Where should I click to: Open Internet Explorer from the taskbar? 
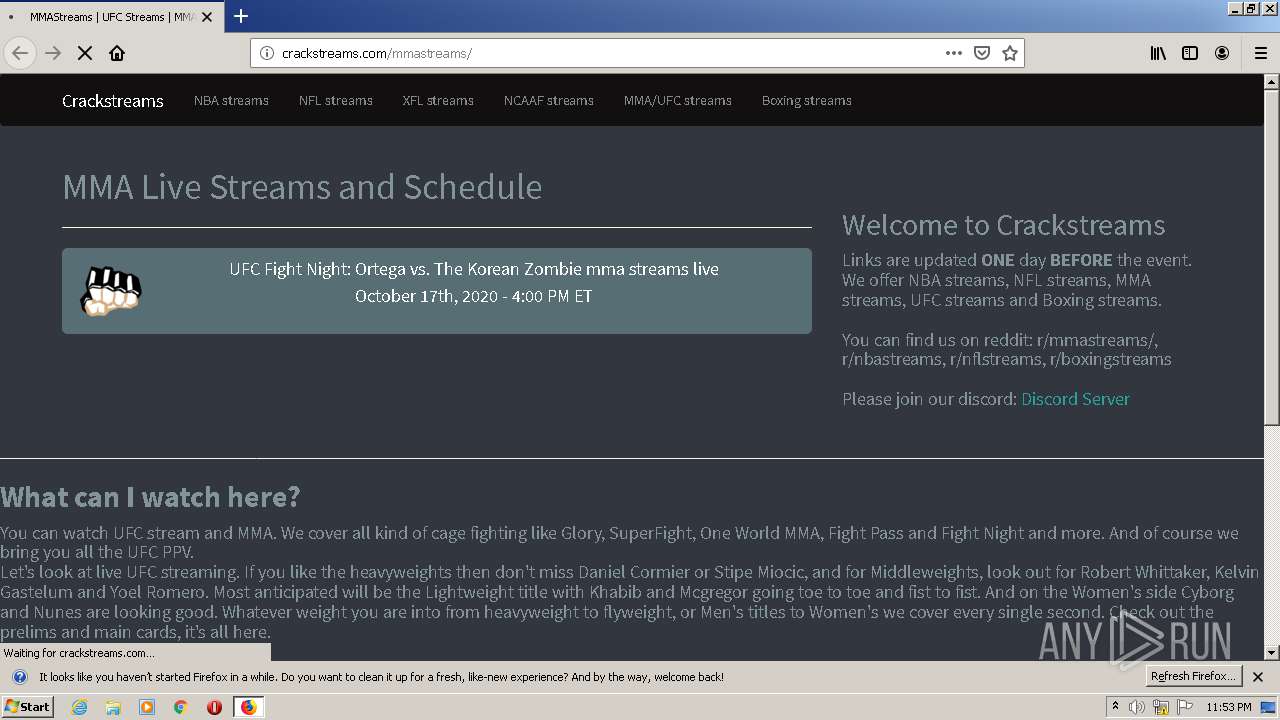click(x=79, y=707)
